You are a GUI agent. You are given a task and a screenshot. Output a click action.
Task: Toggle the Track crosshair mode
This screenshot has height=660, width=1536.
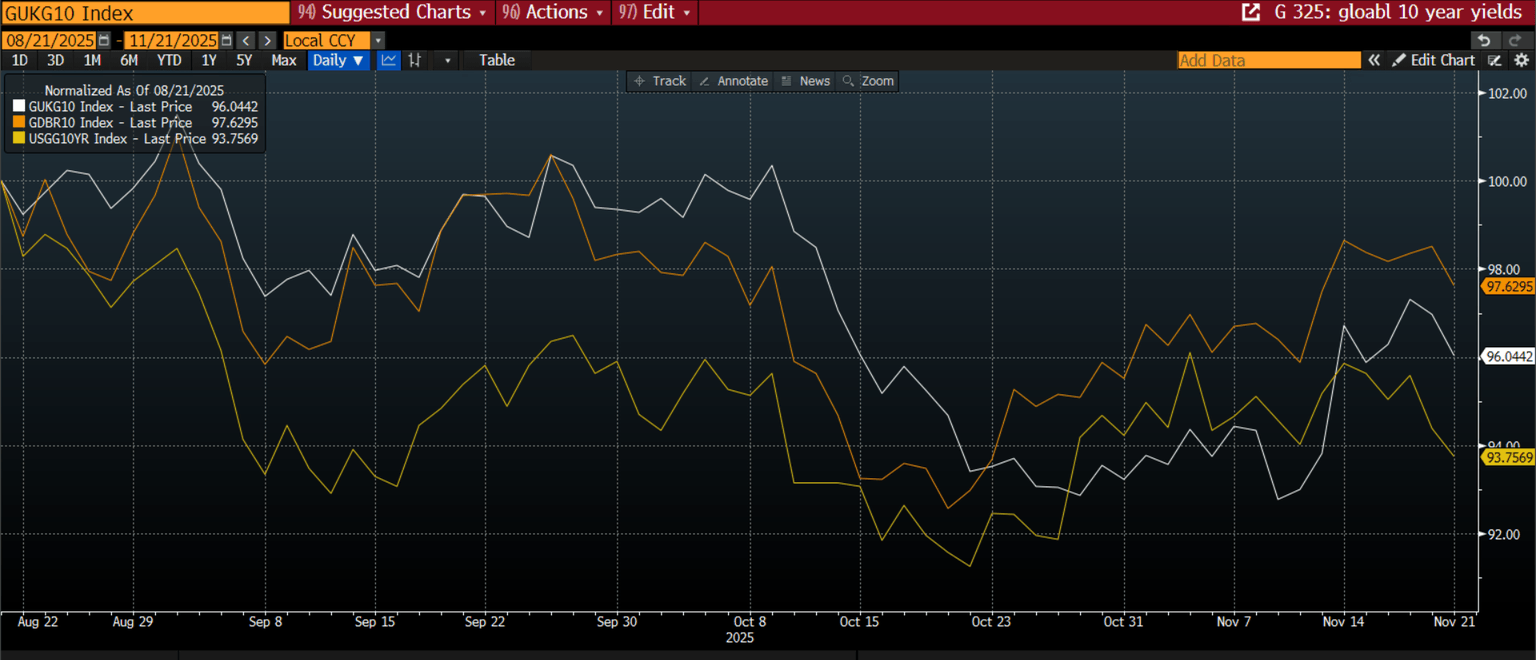tap(660, 81)
